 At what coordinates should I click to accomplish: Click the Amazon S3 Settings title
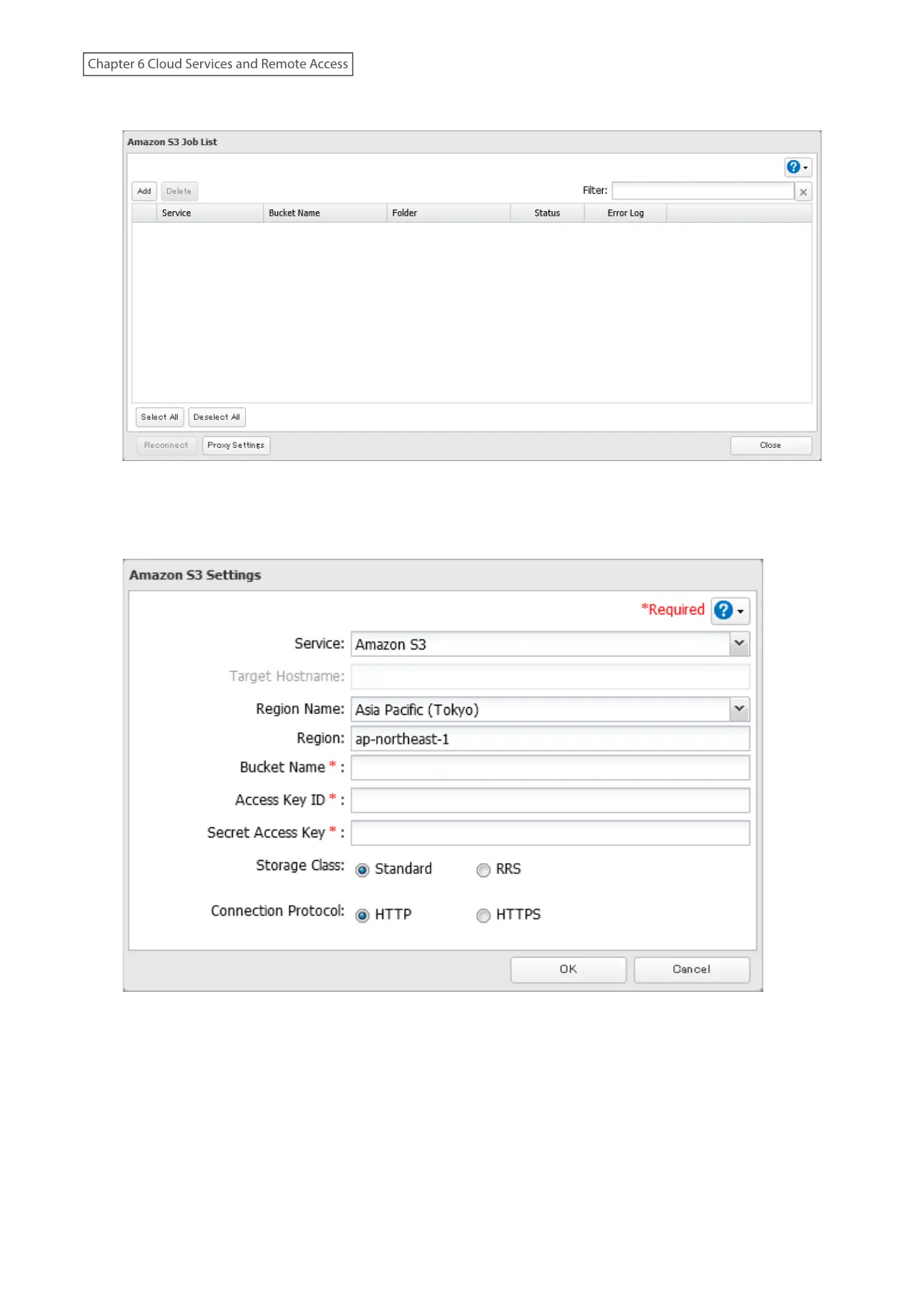[x=195, y=575]
